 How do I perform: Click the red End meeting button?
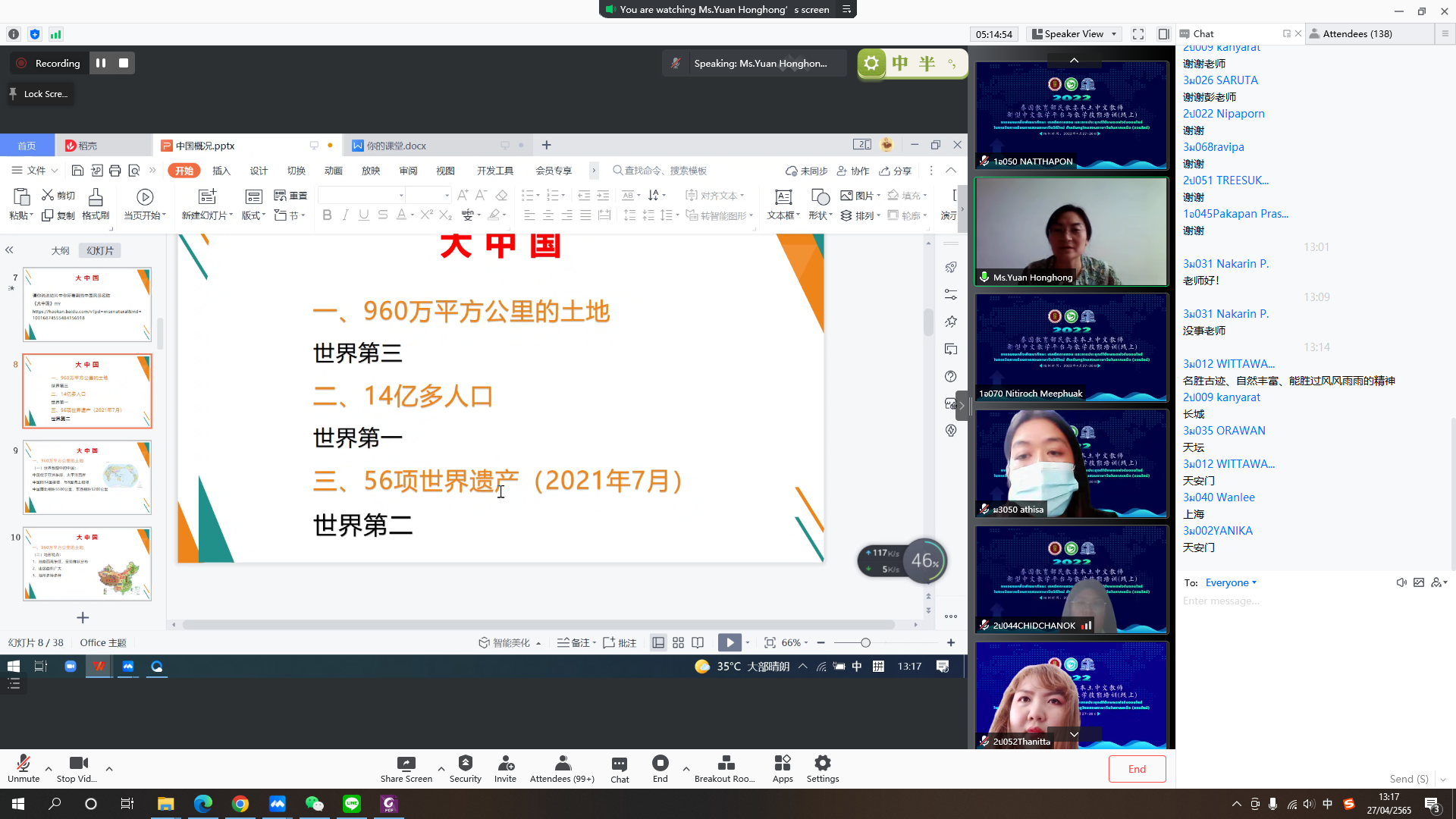[1137, 769]
